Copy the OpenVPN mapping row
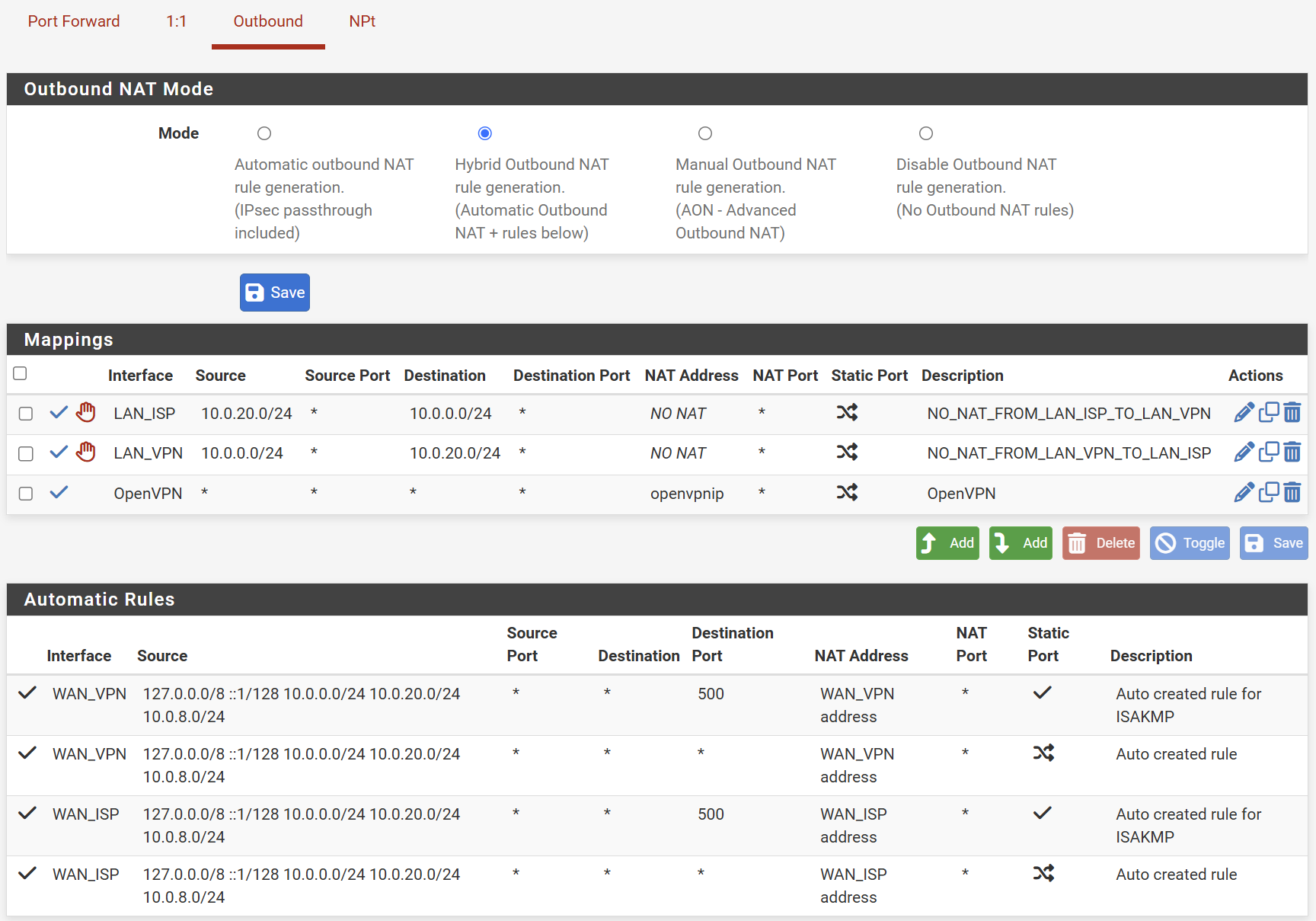 pyautogui.click(x=1269, y=493)
